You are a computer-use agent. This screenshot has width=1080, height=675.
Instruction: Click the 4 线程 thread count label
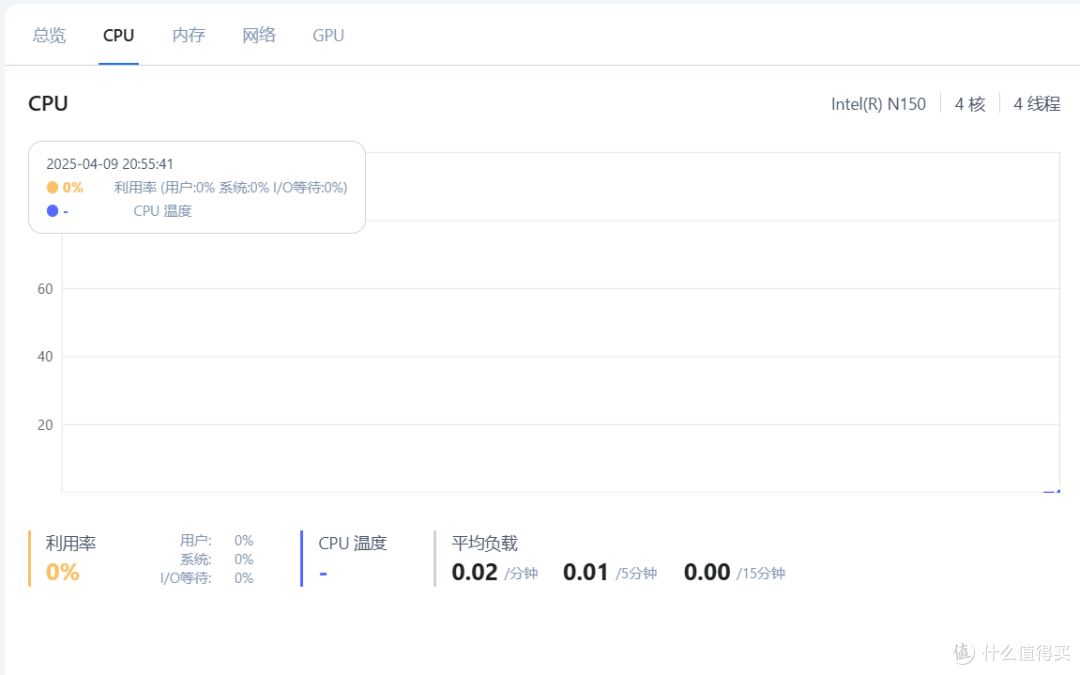[x=1036, y=104]
